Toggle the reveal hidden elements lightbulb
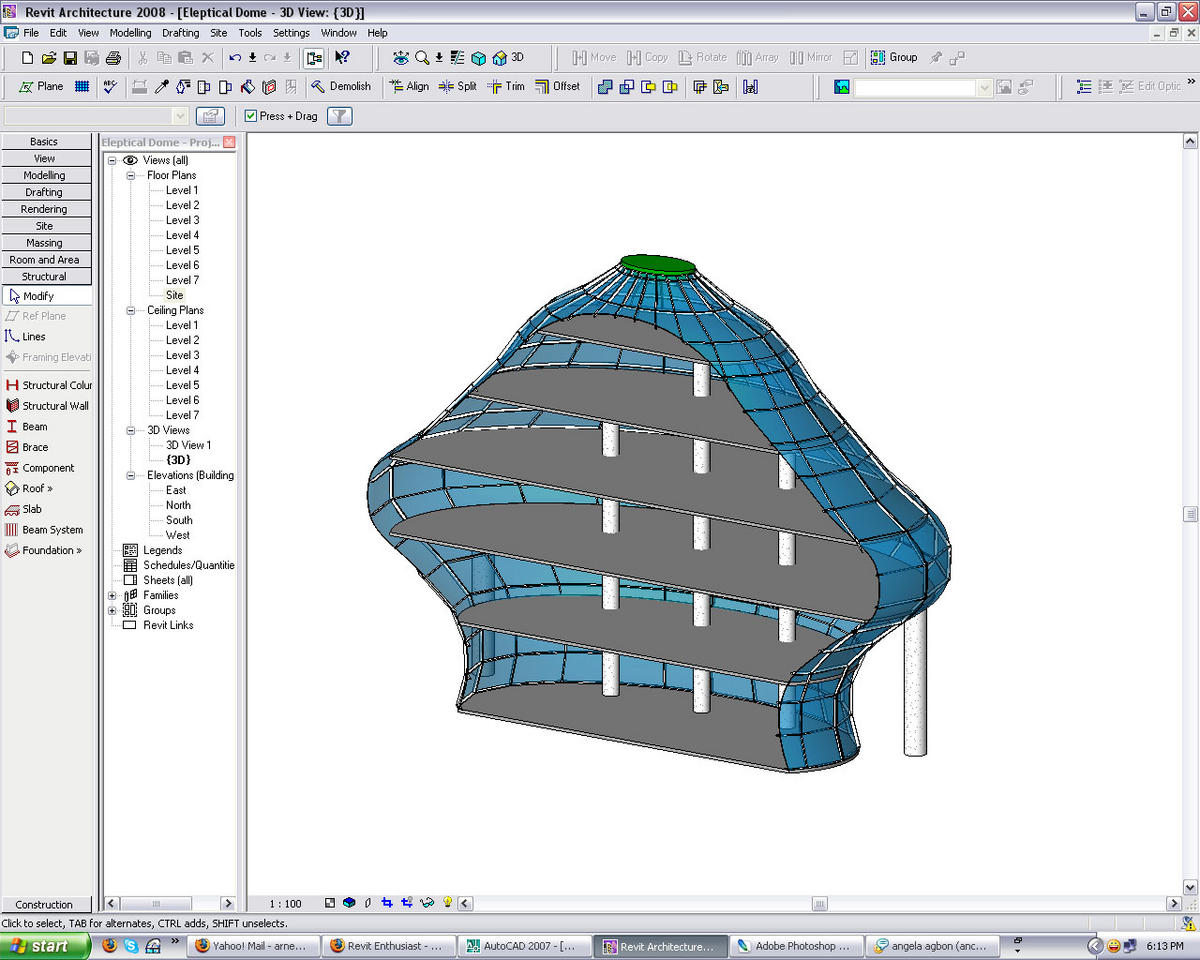This screenshot has width=1200, height=960. pyautogui.click(x=447, y=903)
